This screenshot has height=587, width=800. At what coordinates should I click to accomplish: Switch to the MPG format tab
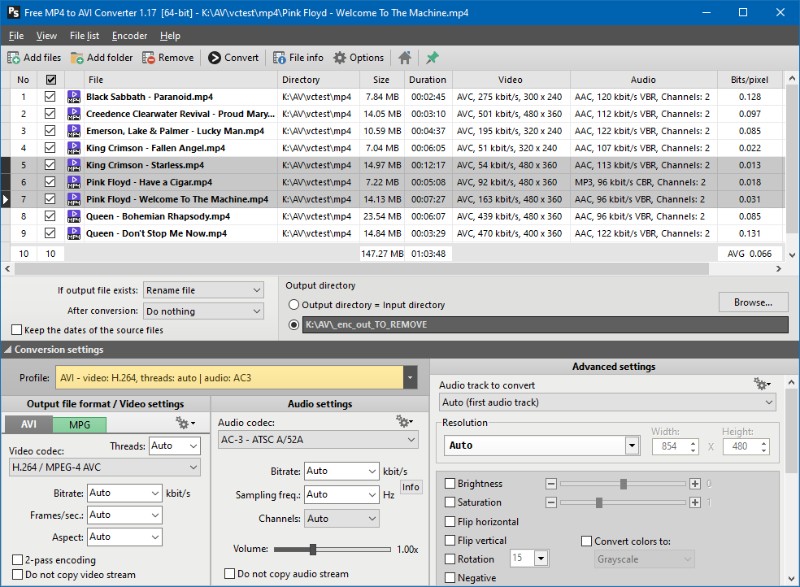[79, 425]
